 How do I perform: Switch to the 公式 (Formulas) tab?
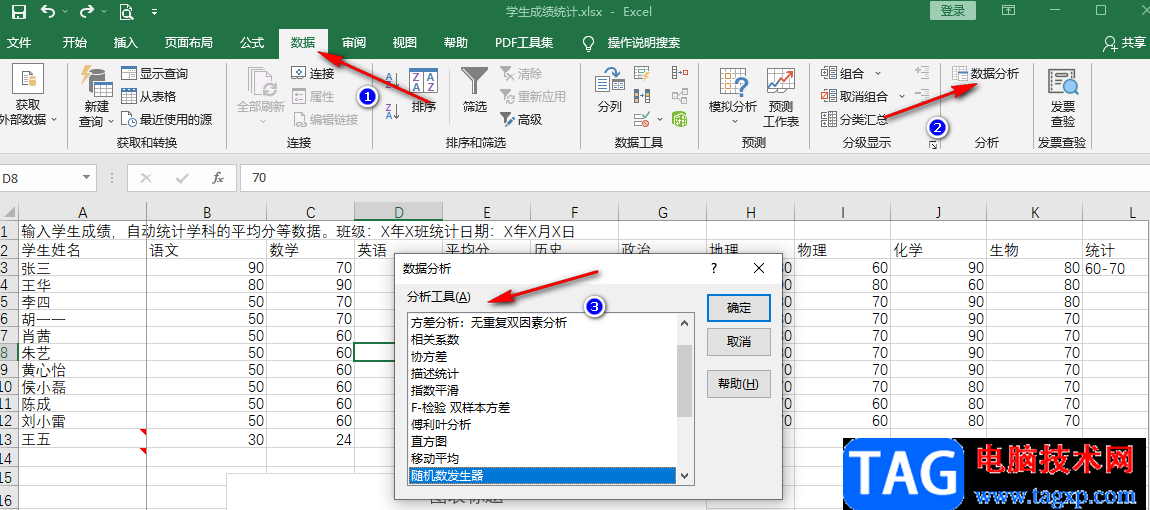coord(252,43)
